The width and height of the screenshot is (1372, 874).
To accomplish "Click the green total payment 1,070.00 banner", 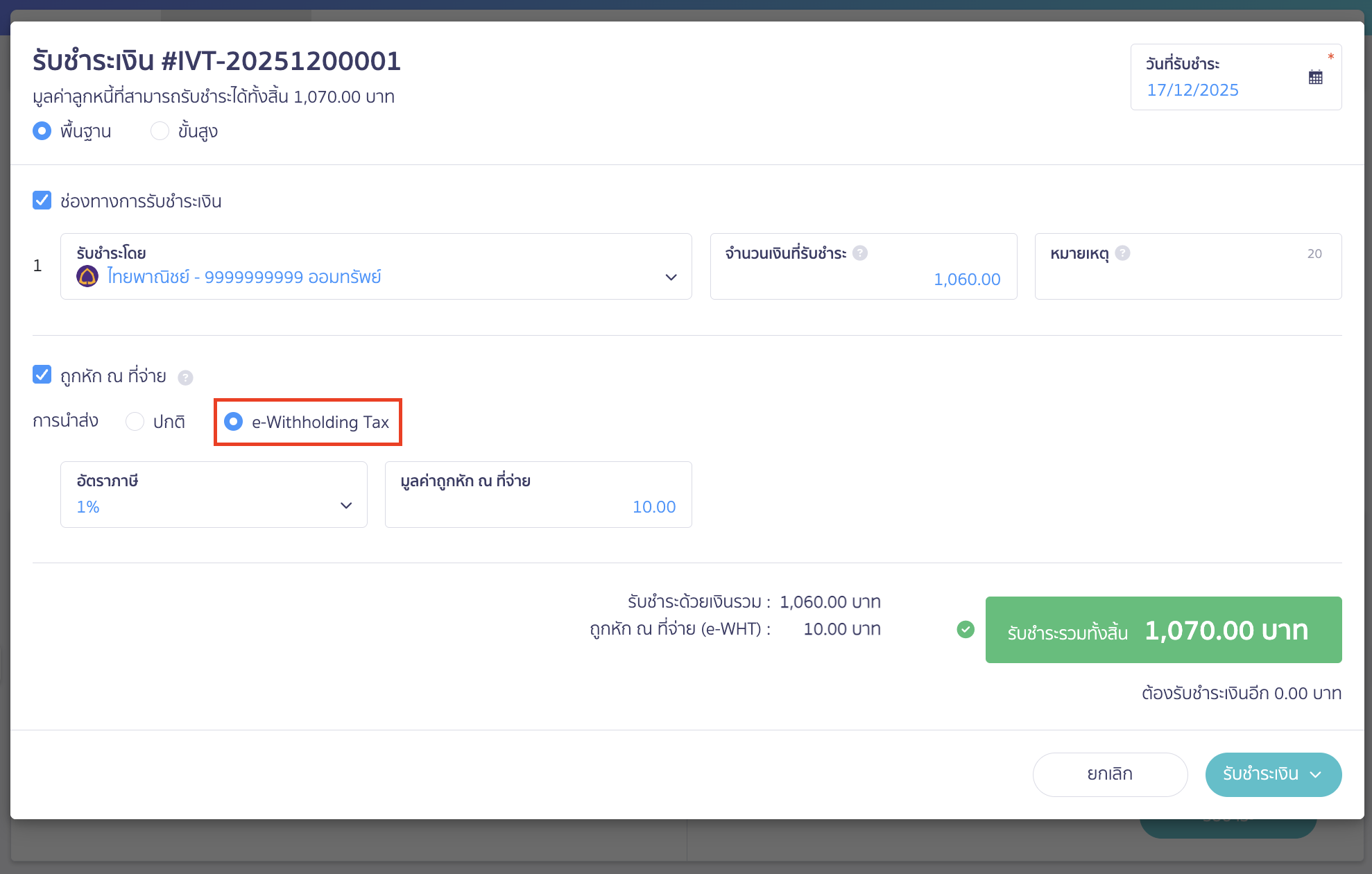I will coord(1163,630).
